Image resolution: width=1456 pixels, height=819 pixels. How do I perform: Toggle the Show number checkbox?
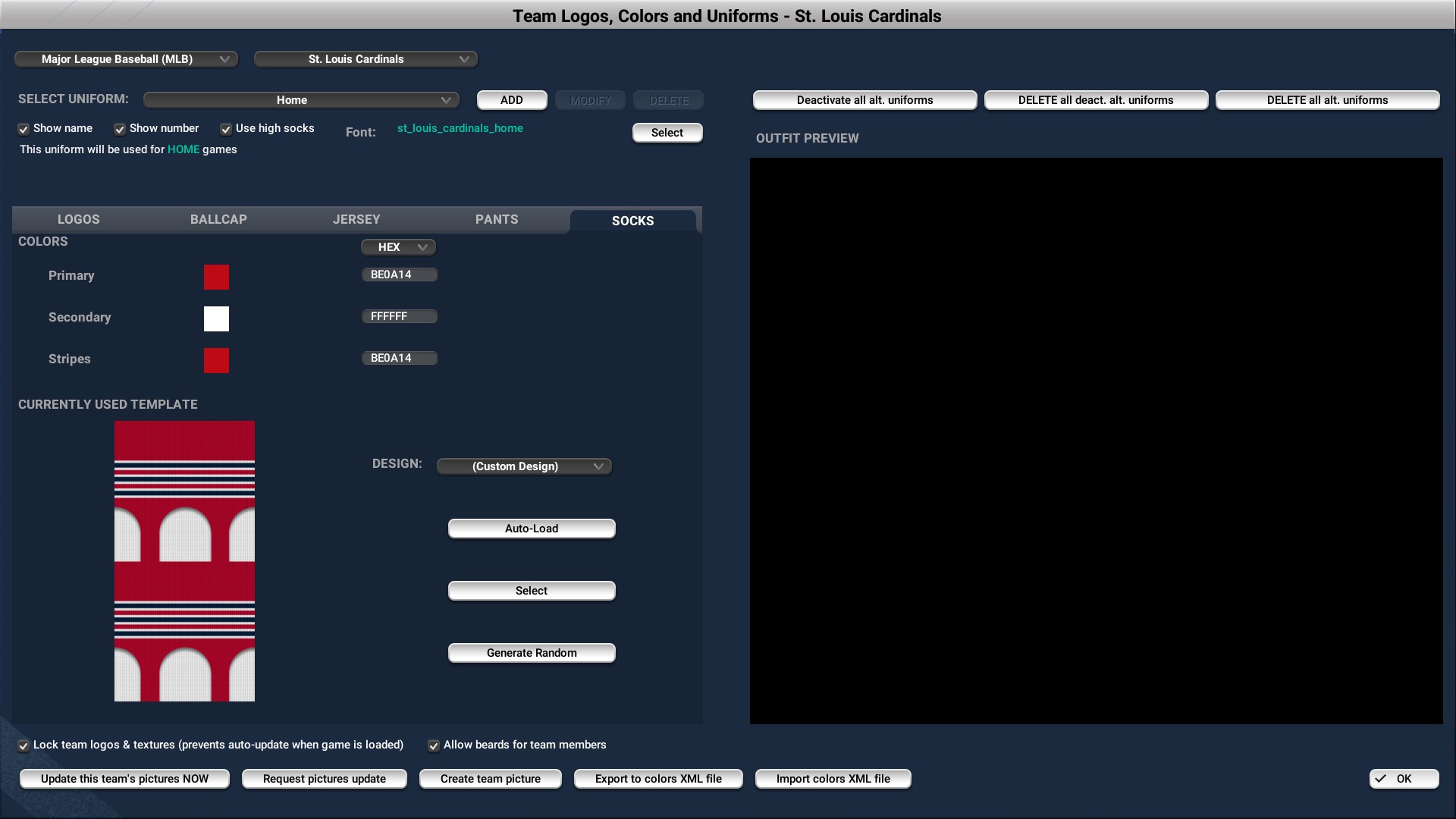[120, 129]
